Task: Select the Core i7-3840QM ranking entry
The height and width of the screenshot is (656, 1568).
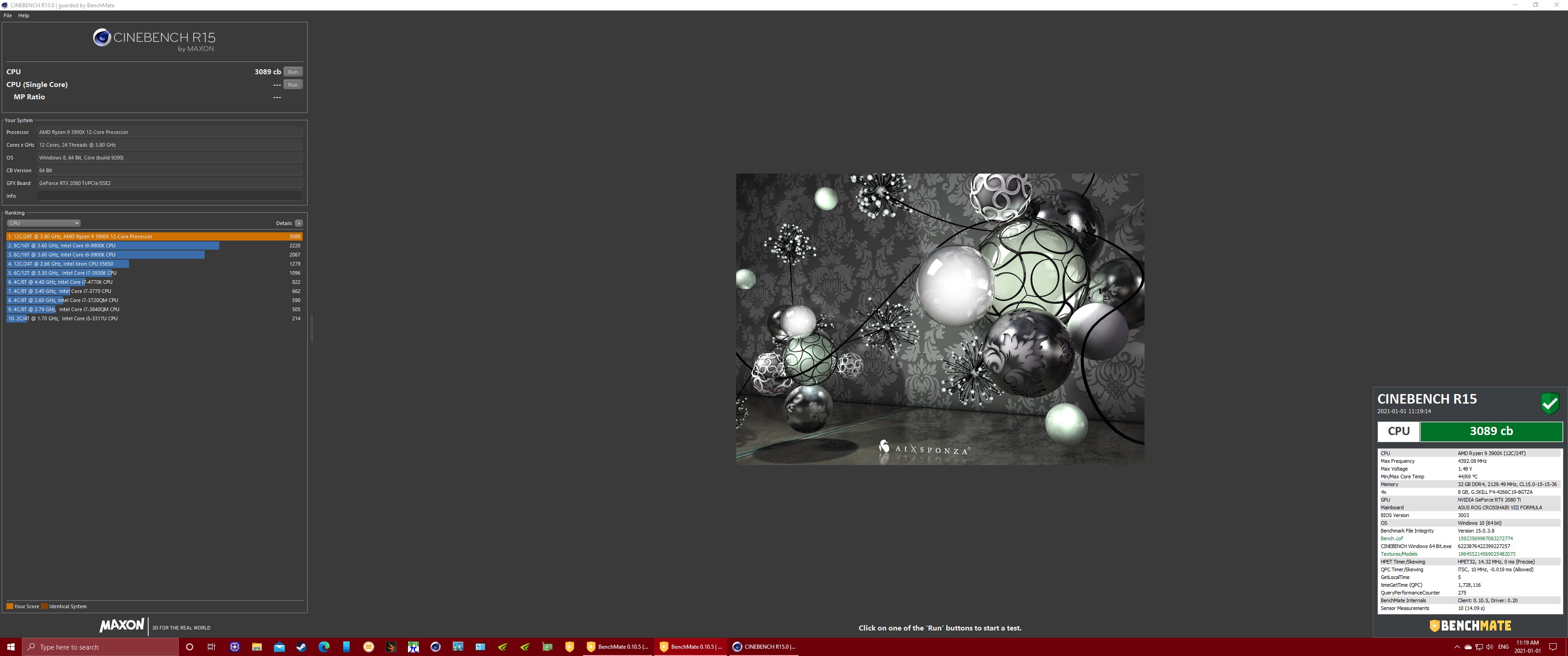Action: [154, 309]
